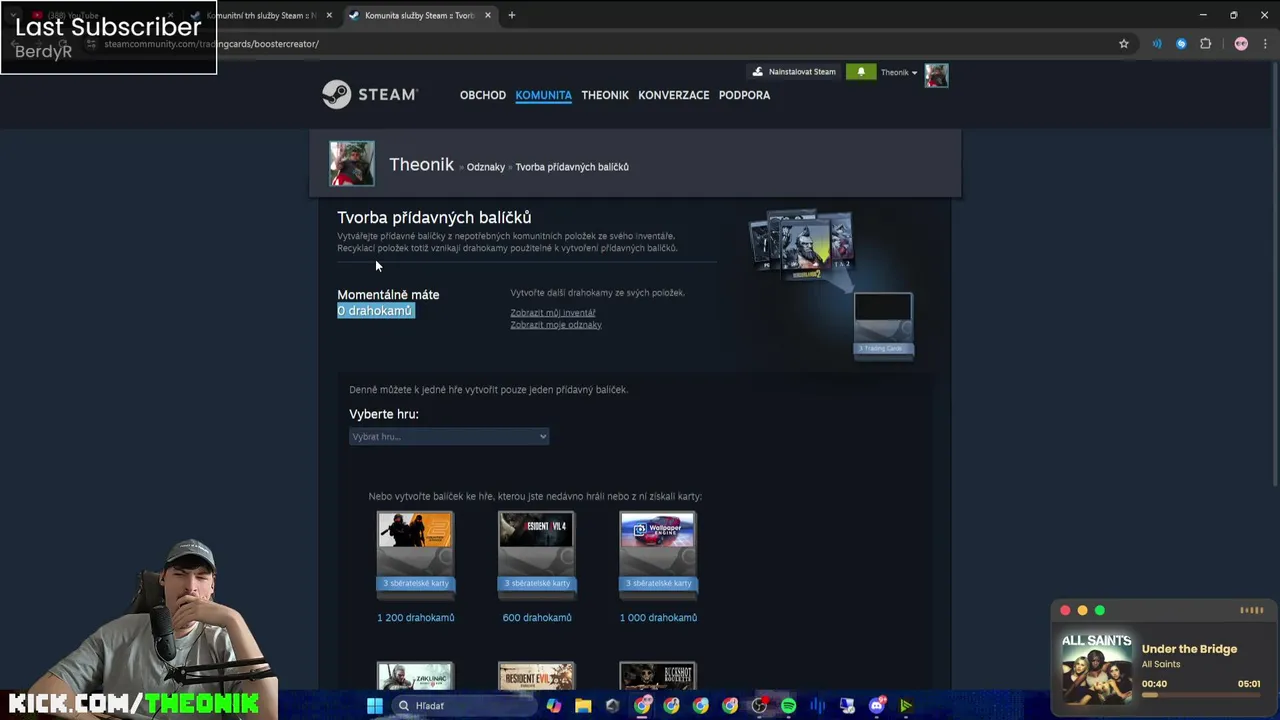Click Zobrazit můj inventář link
1280x720 pixels.
pos(553,313)
